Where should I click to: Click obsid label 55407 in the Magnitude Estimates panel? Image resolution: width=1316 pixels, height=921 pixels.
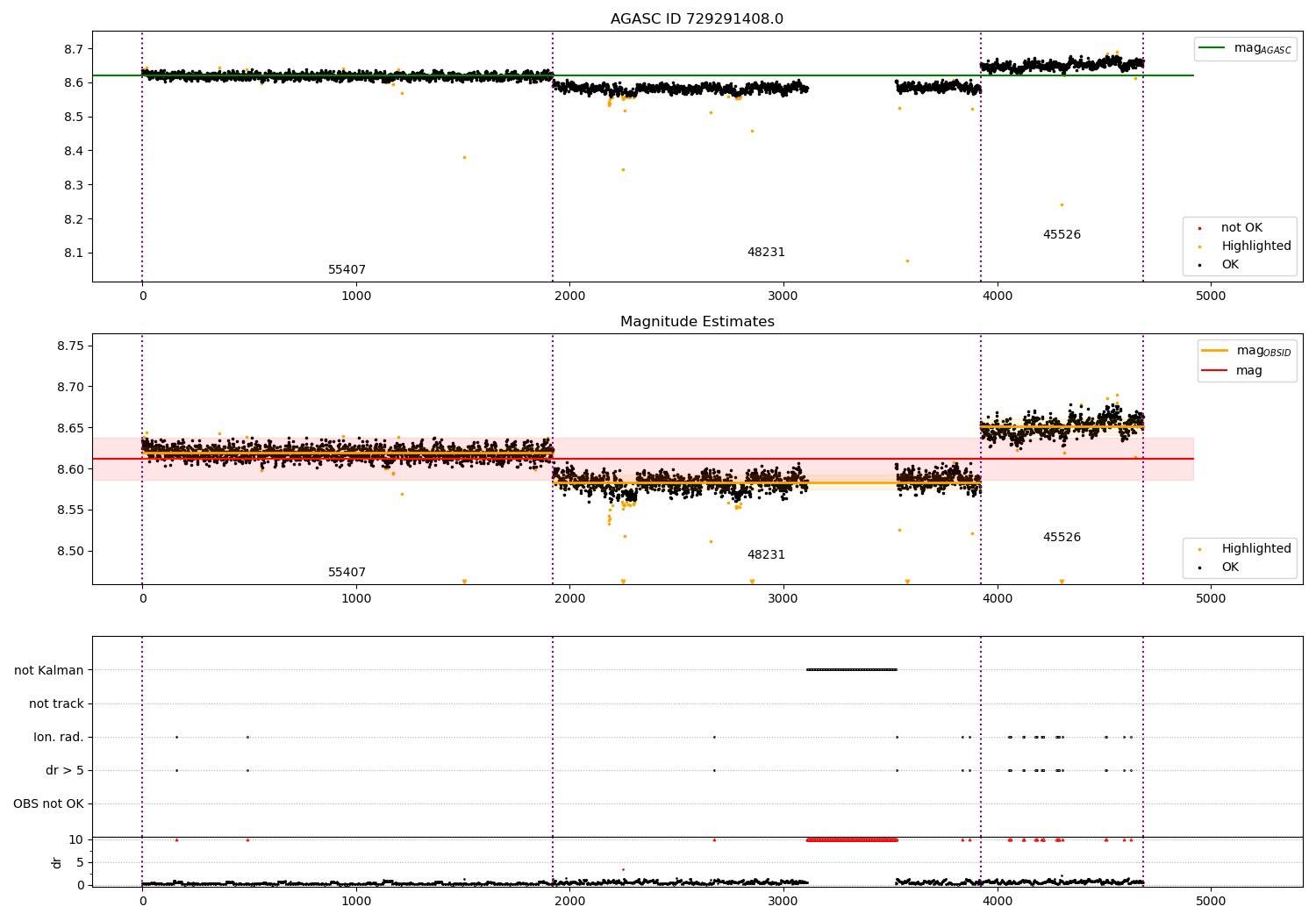347,573
